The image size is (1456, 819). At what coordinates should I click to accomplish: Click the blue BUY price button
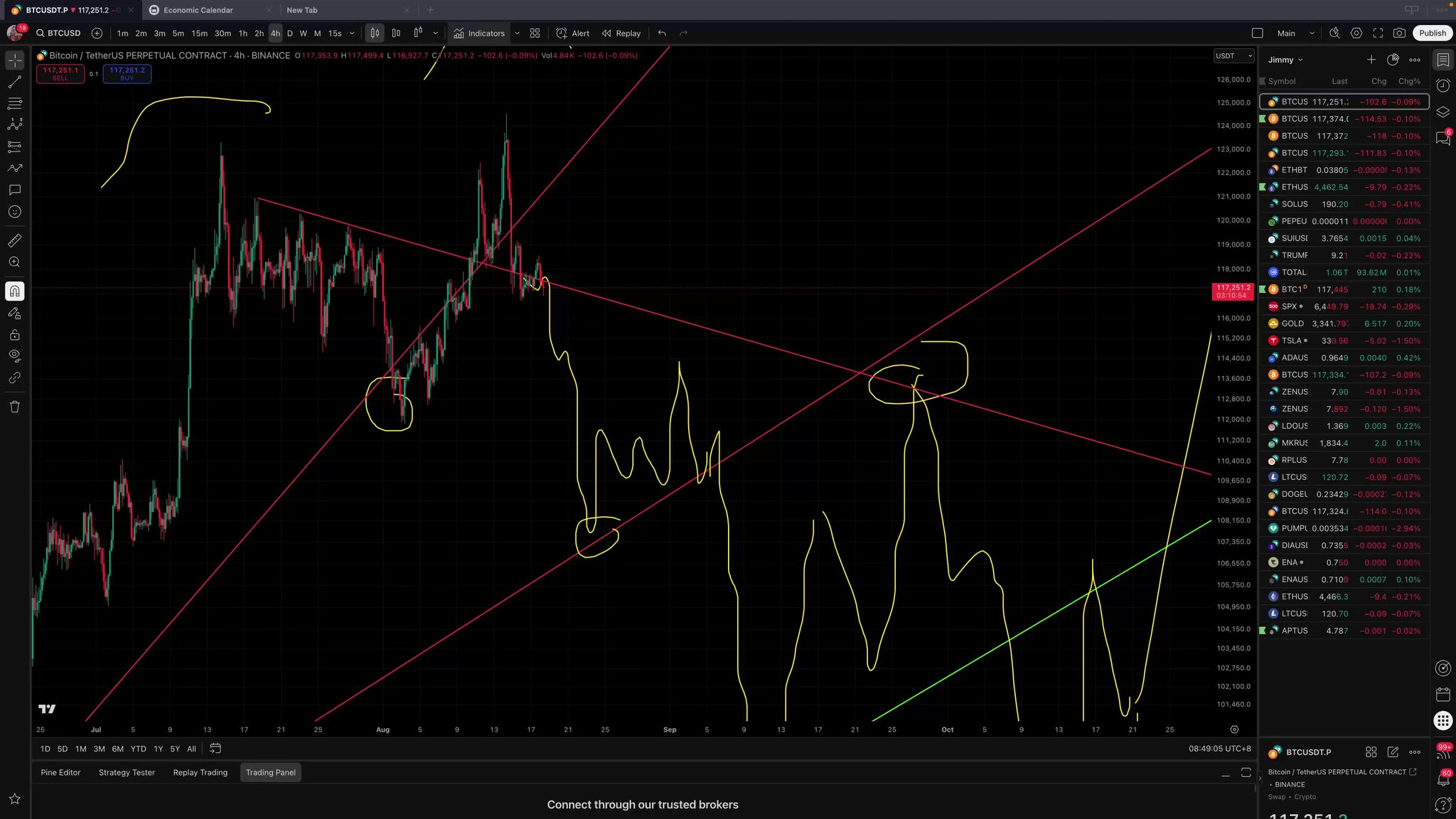[127, 74]
